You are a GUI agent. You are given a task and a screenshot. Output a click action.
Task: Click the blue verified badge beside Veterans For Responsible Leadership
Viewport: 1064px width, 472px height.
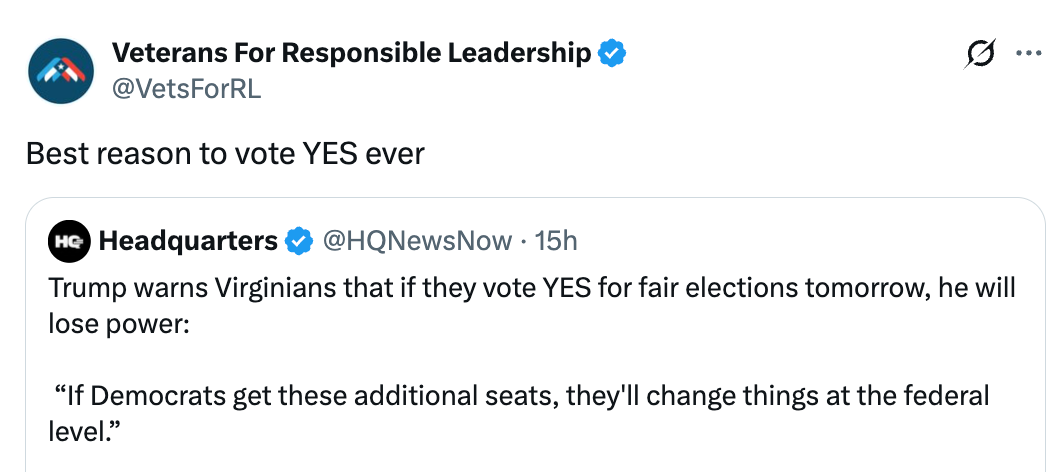(611, 53)
